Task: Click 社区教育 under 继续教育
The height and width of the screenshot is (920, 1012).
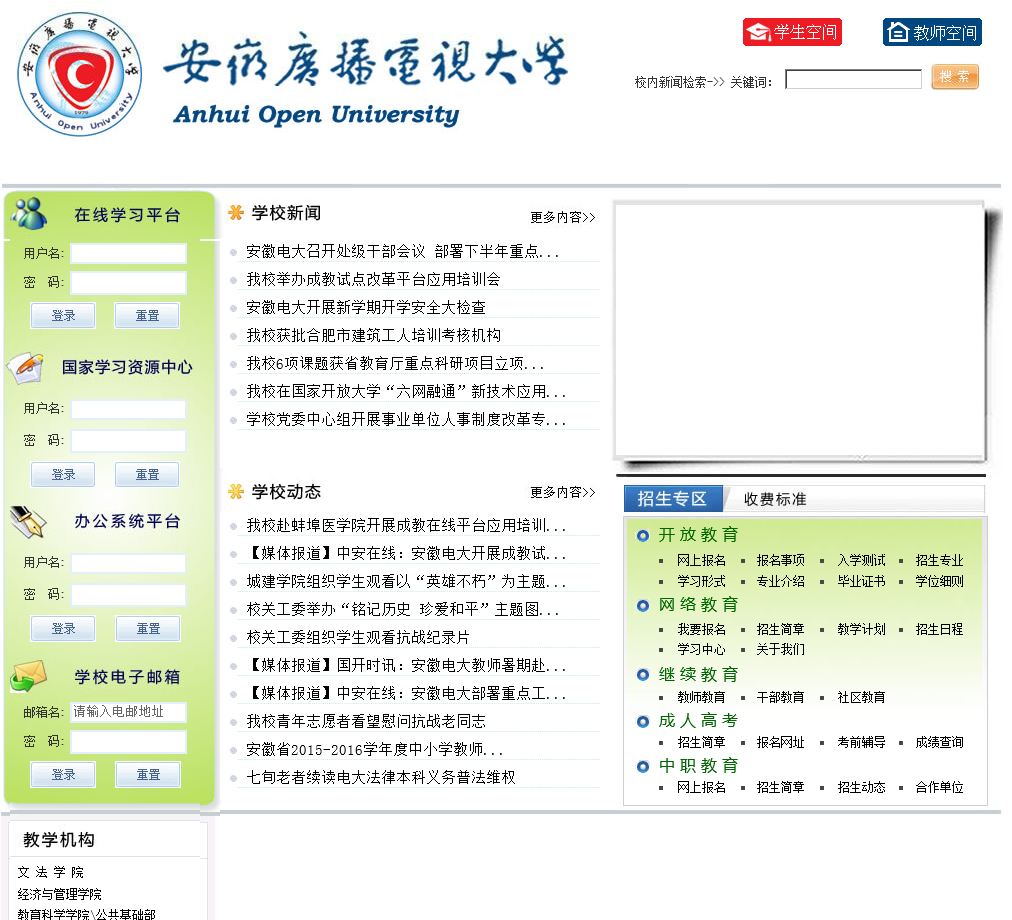Action: tap(861, 697)
